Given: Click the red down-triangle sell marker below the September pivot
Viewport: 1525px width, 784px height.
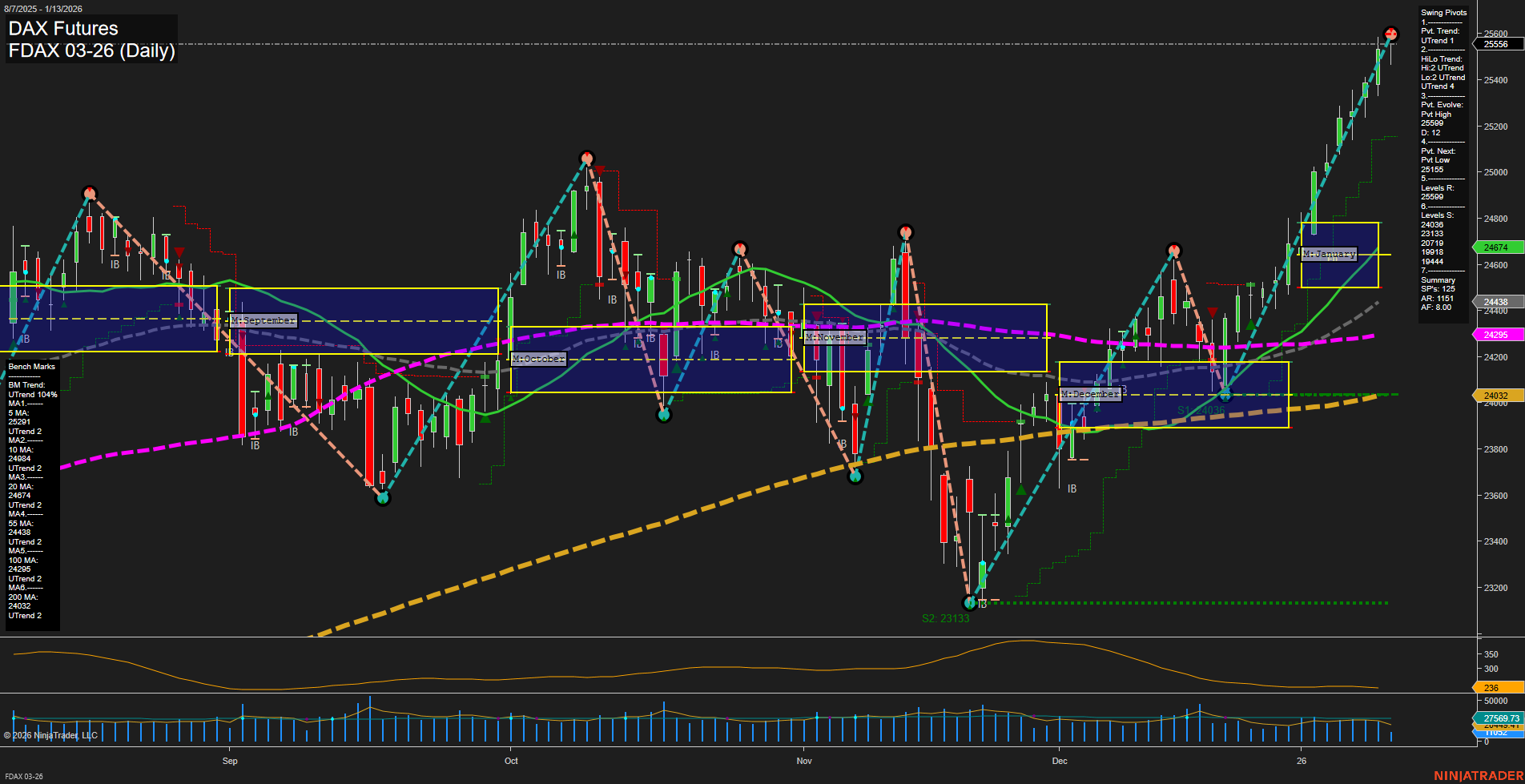Looking at the screenshot, I should 179,251.
